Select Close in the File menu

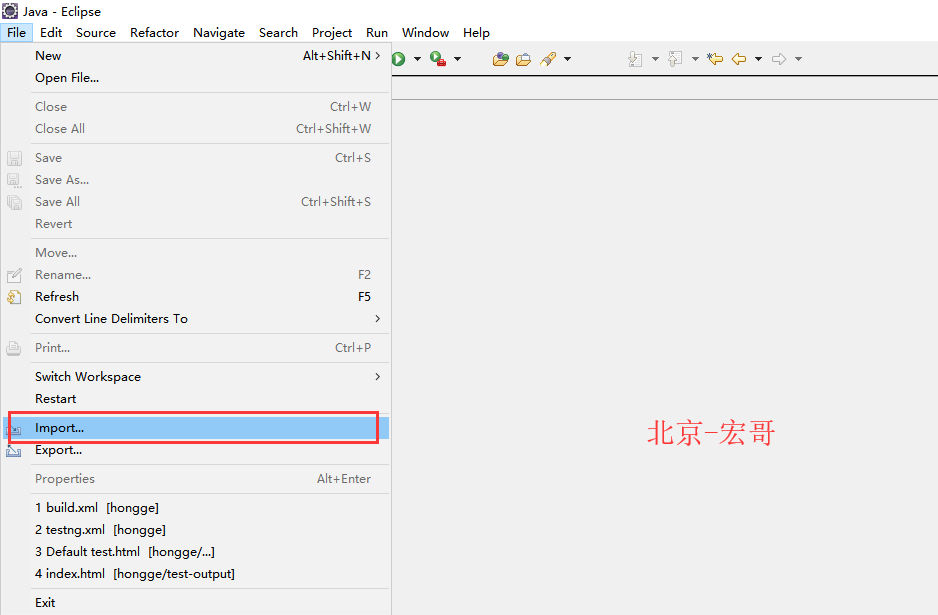click(x=196, y=106)
